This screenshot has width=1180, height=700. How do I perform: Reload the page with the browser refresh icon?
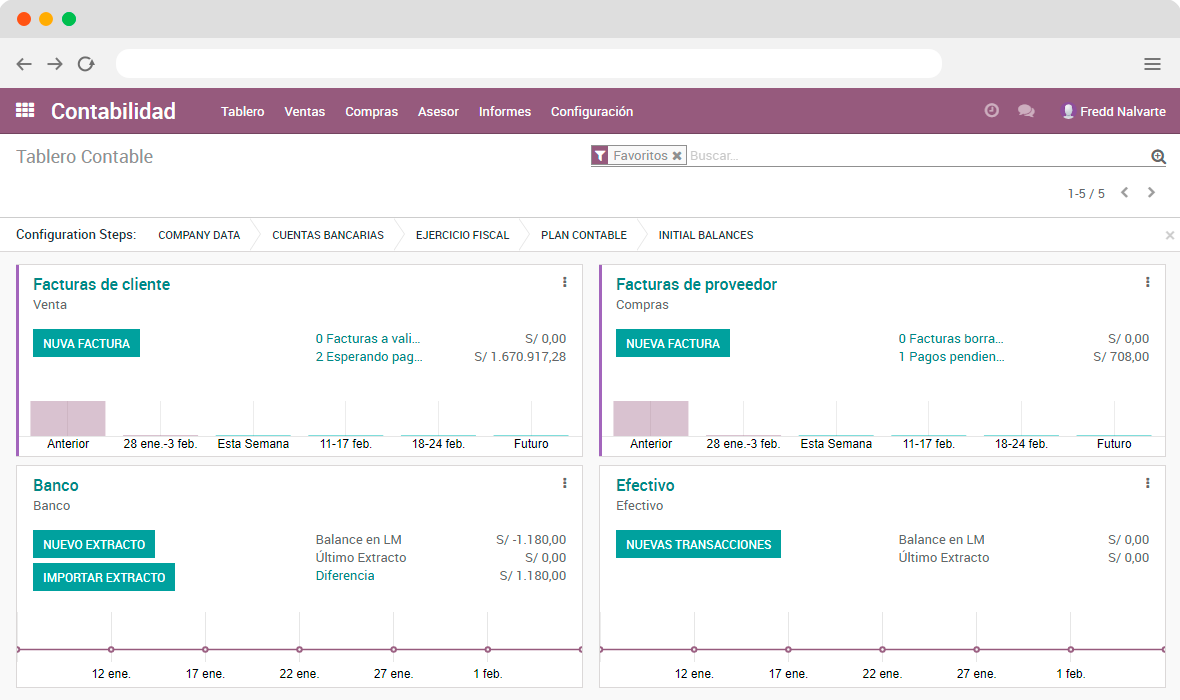tap(86, 64)
